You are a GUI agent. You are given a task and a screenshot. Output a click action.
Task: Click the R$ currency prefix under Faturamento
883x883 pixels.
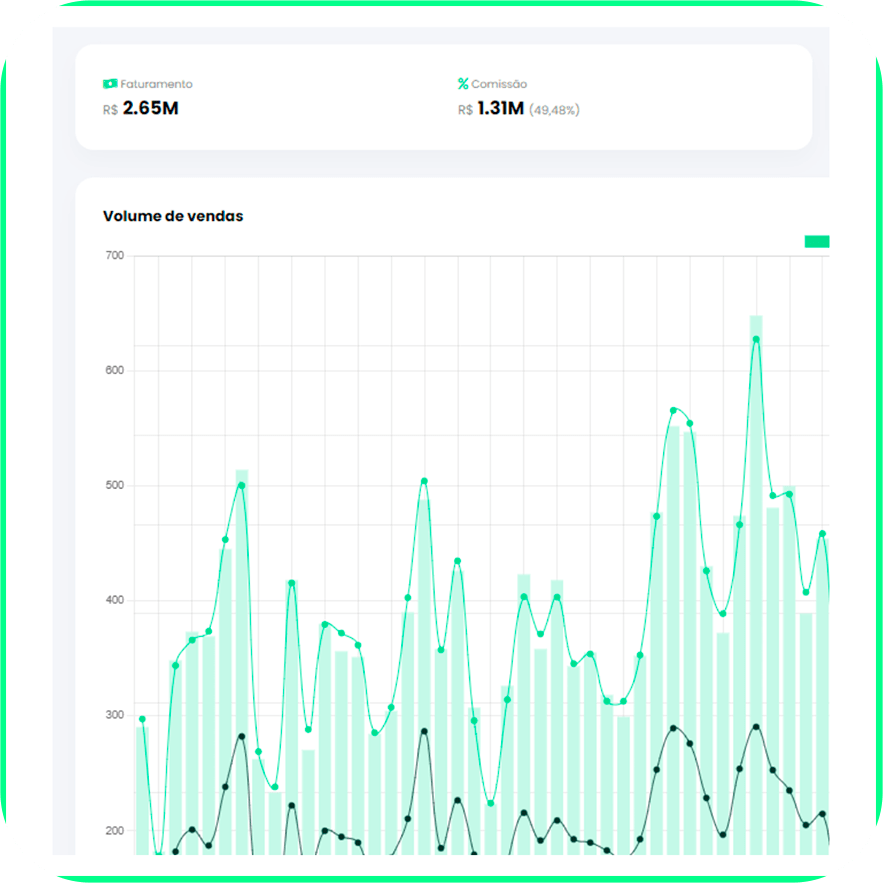(110, 109)
